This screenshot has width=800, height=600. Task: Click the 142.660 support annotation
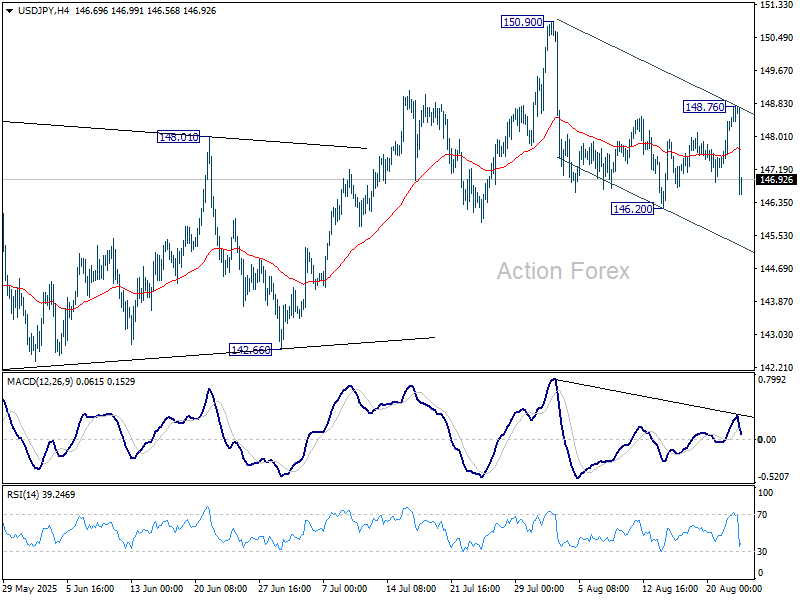click(249, 349)
